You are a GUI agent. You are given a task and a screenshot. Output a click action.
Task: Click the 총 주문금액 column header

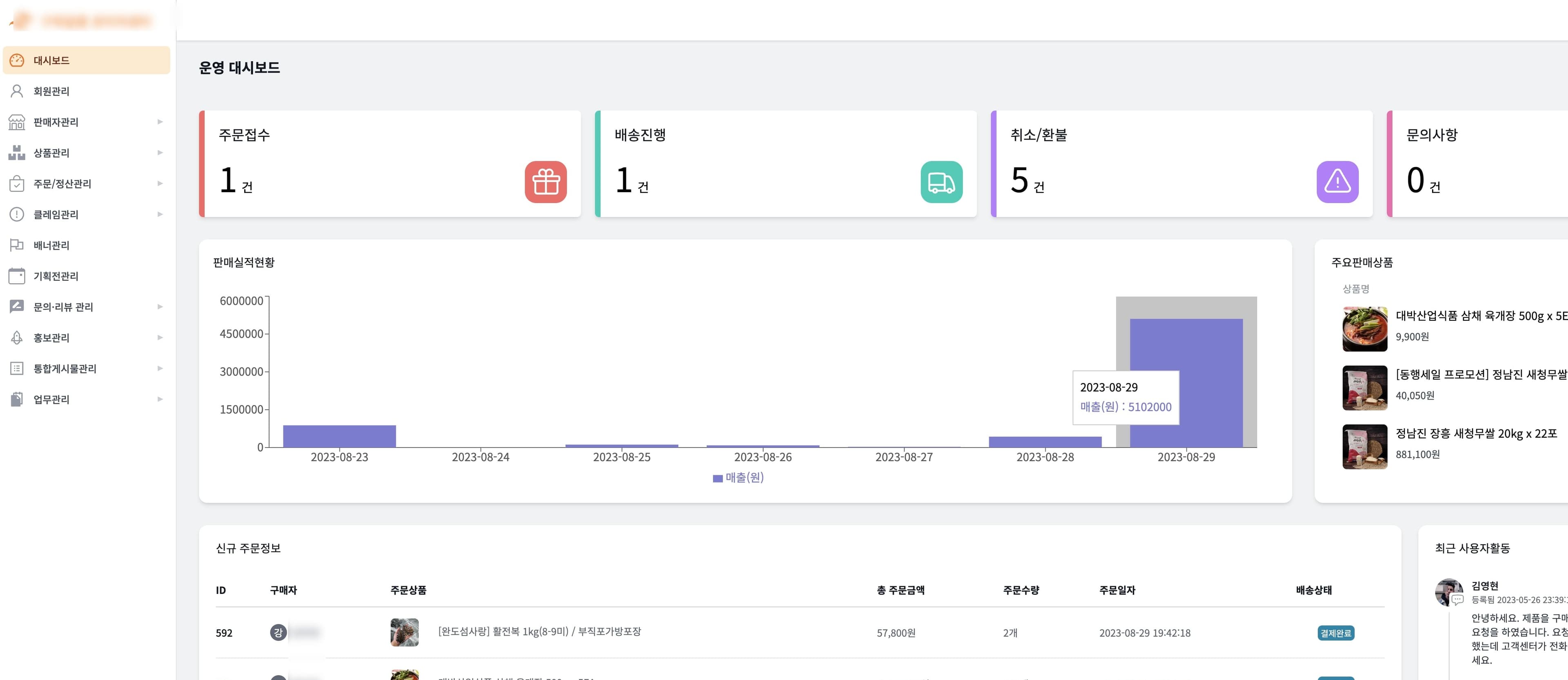[900, 590]
